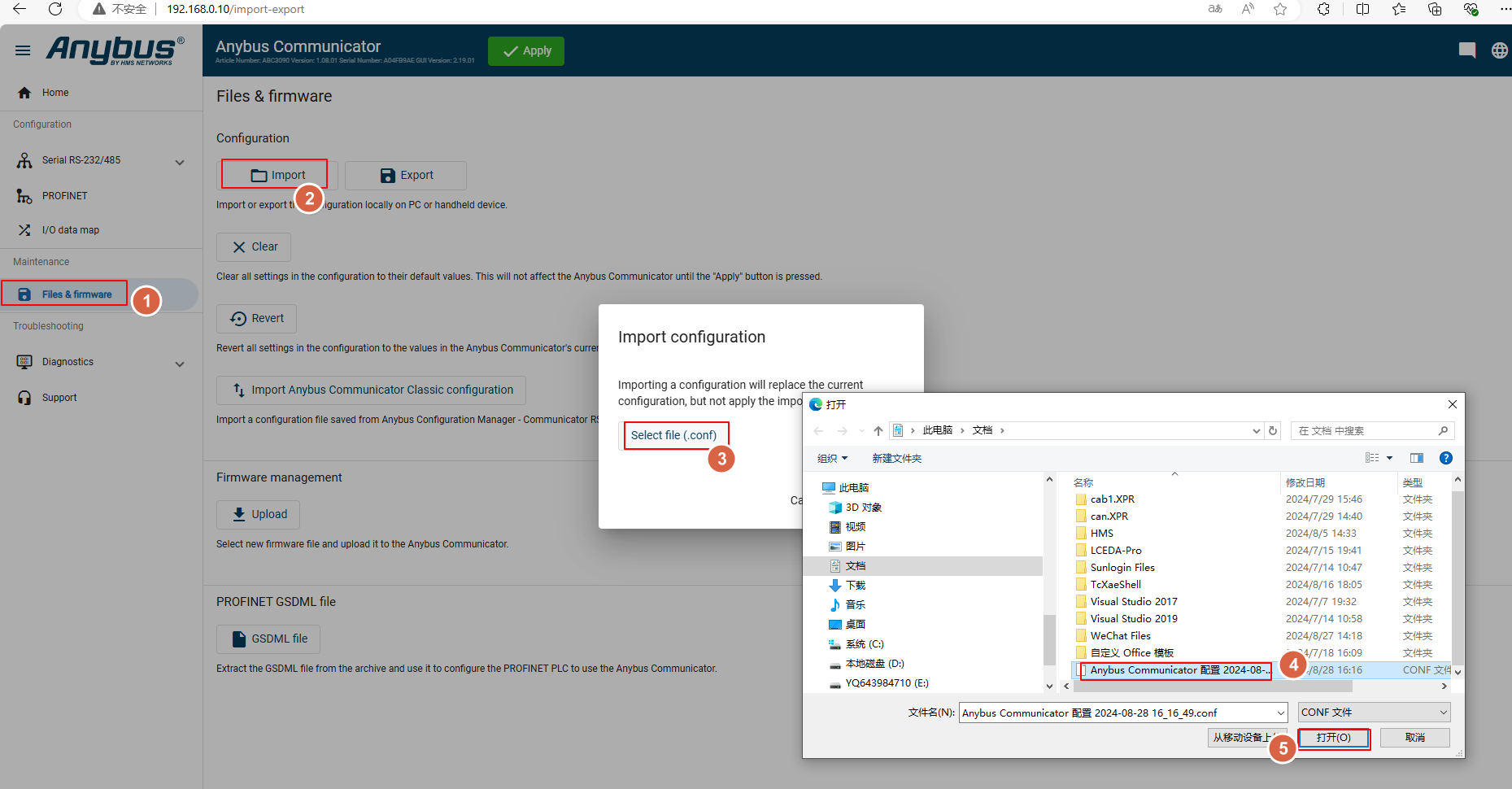Open the CONF 文件 type dropdown

(x=1374, y=713)
